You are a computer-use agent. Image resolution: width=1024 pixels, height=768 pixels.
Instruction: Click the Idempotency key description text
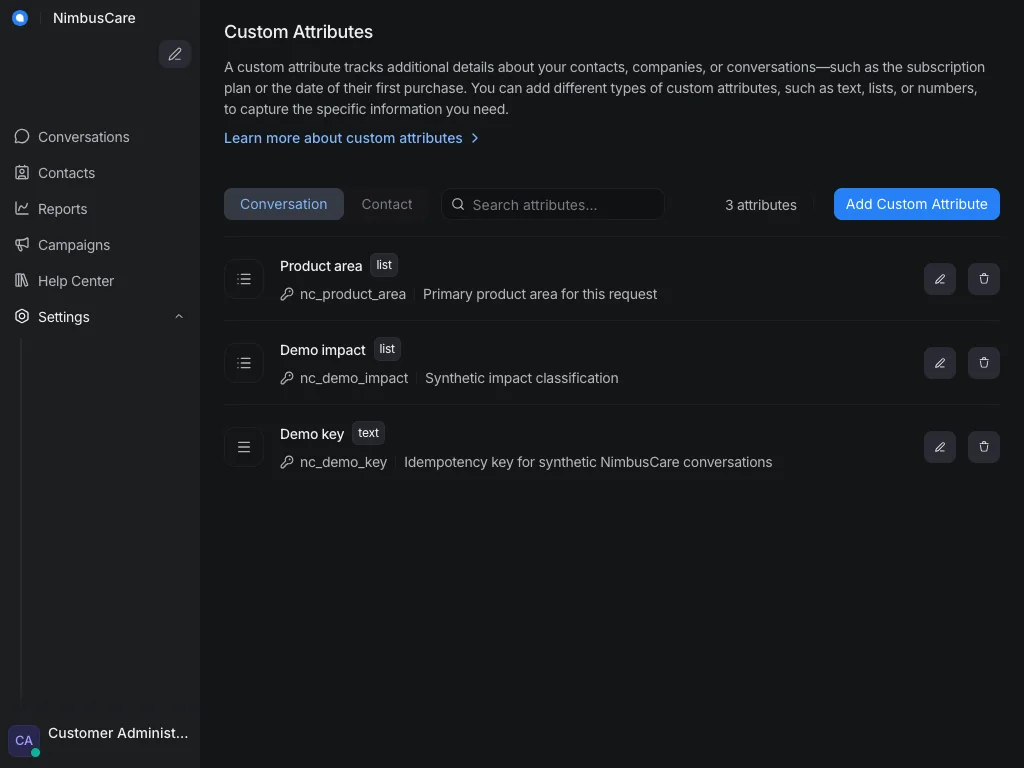588,462
